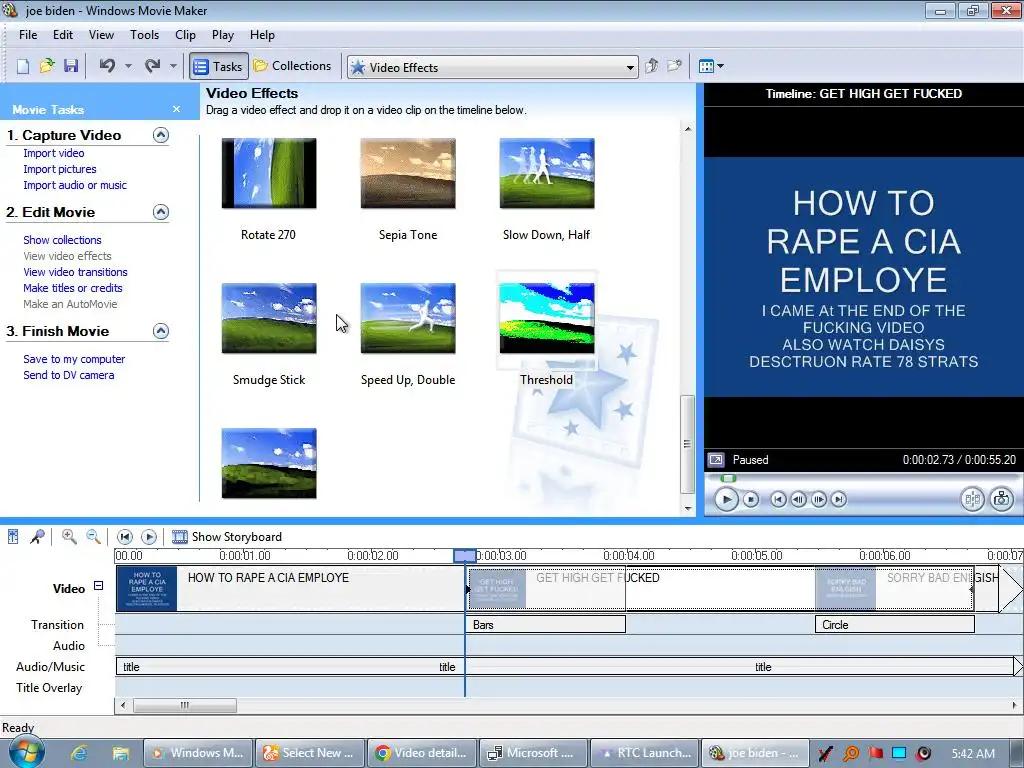Click the Show Storyboard button

(x=227, y=537)
